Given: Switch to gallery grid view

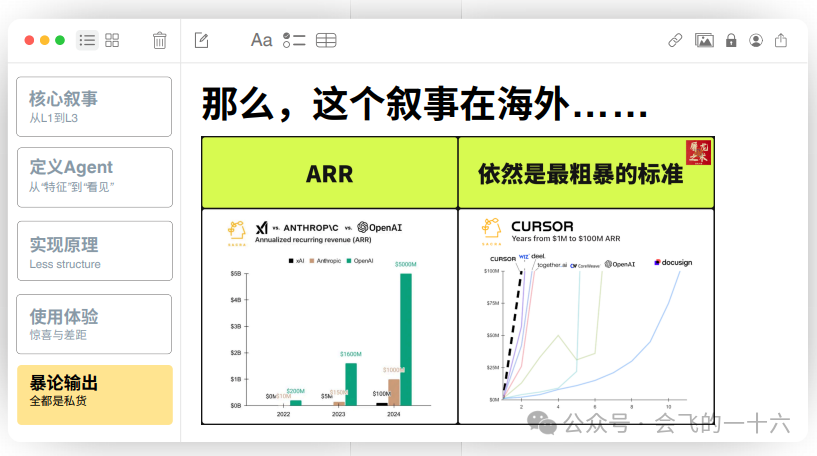Looking at the screenshot, I should click(112, 40).
